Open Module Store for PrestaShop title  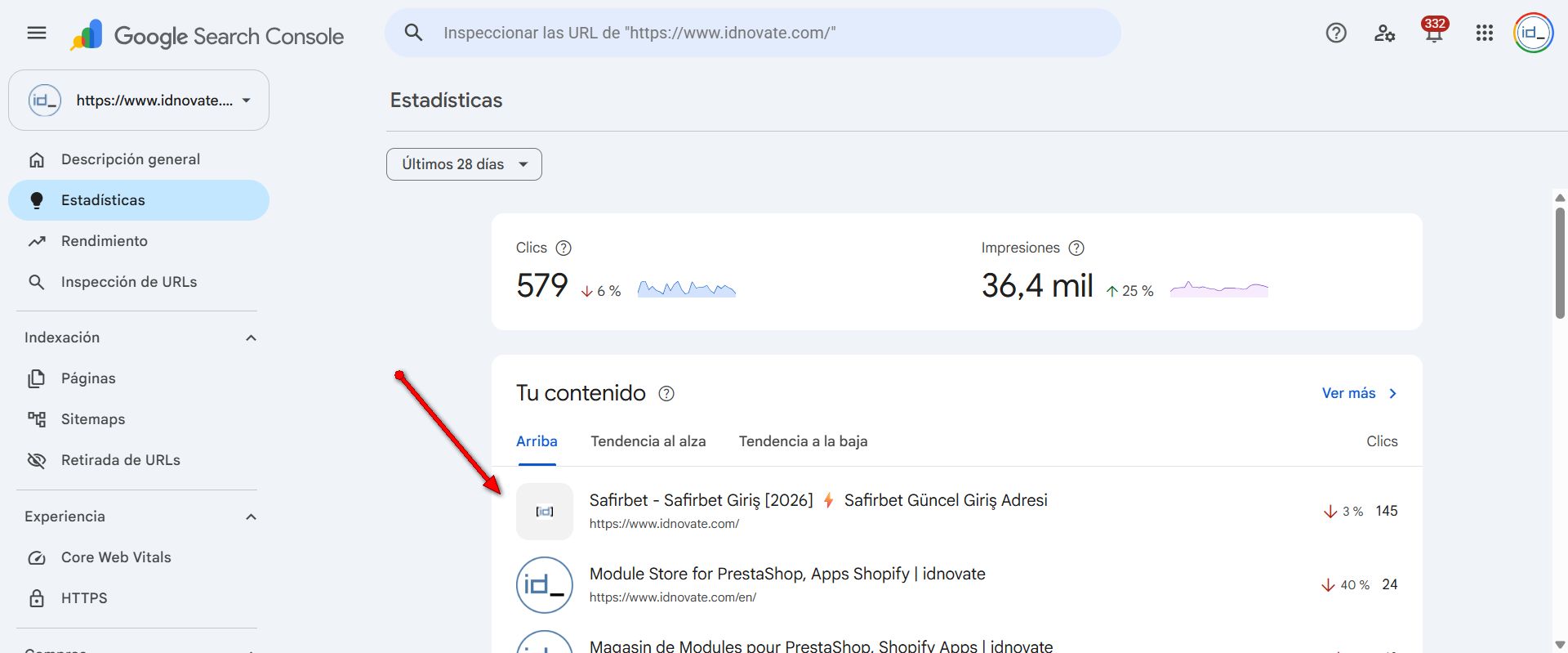787,575
